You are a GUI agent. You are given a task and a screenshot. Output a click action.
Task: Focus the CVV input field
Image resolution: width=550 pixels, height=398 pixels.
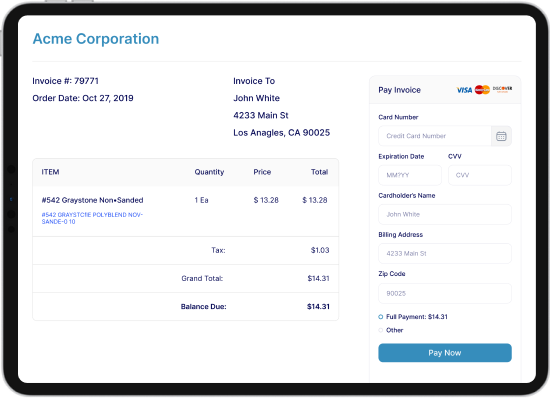(x=479, y=175)
